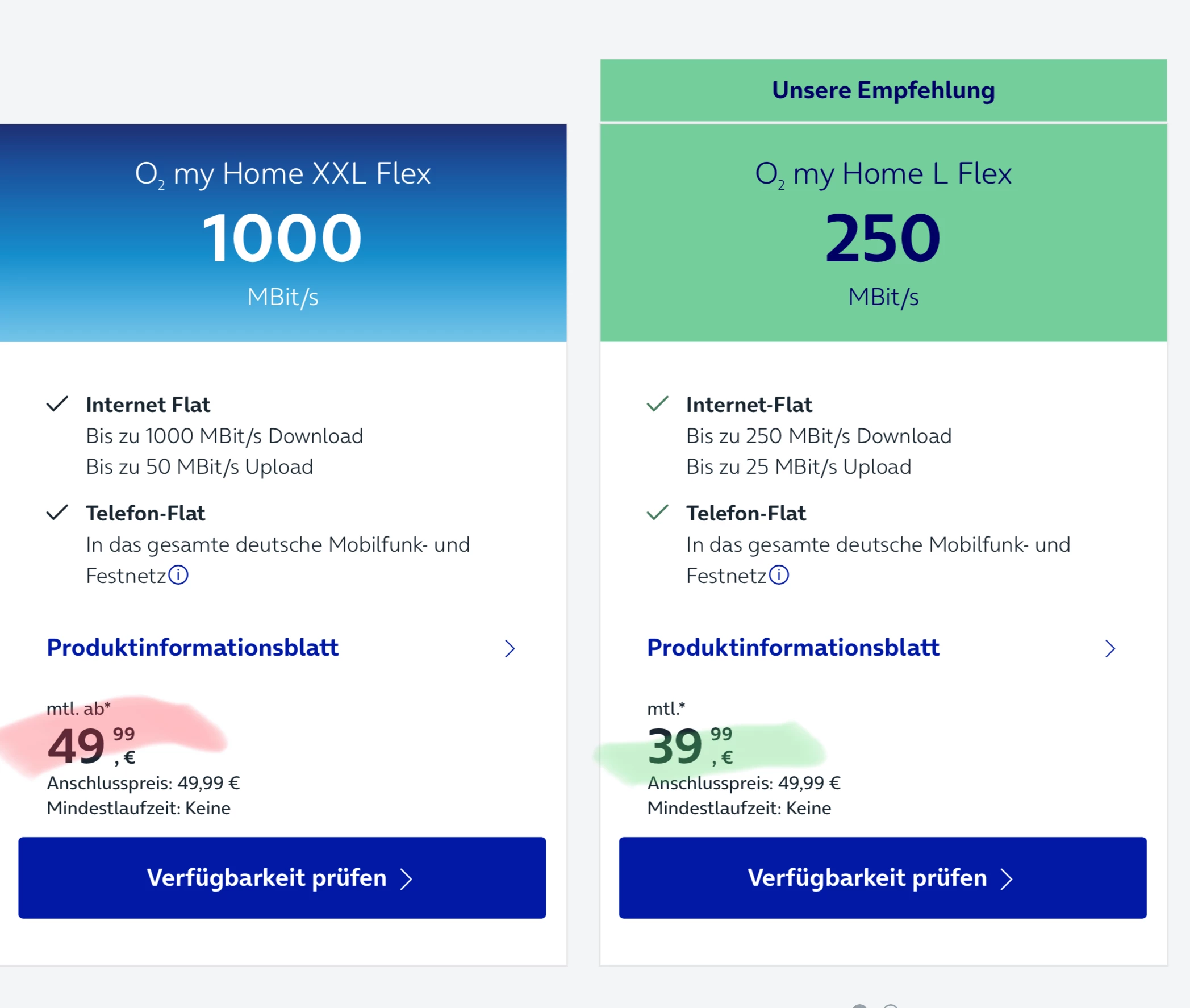Click the large 1000 speed figure
Screen dimensions: 1190x1008
tap(282, 238)
